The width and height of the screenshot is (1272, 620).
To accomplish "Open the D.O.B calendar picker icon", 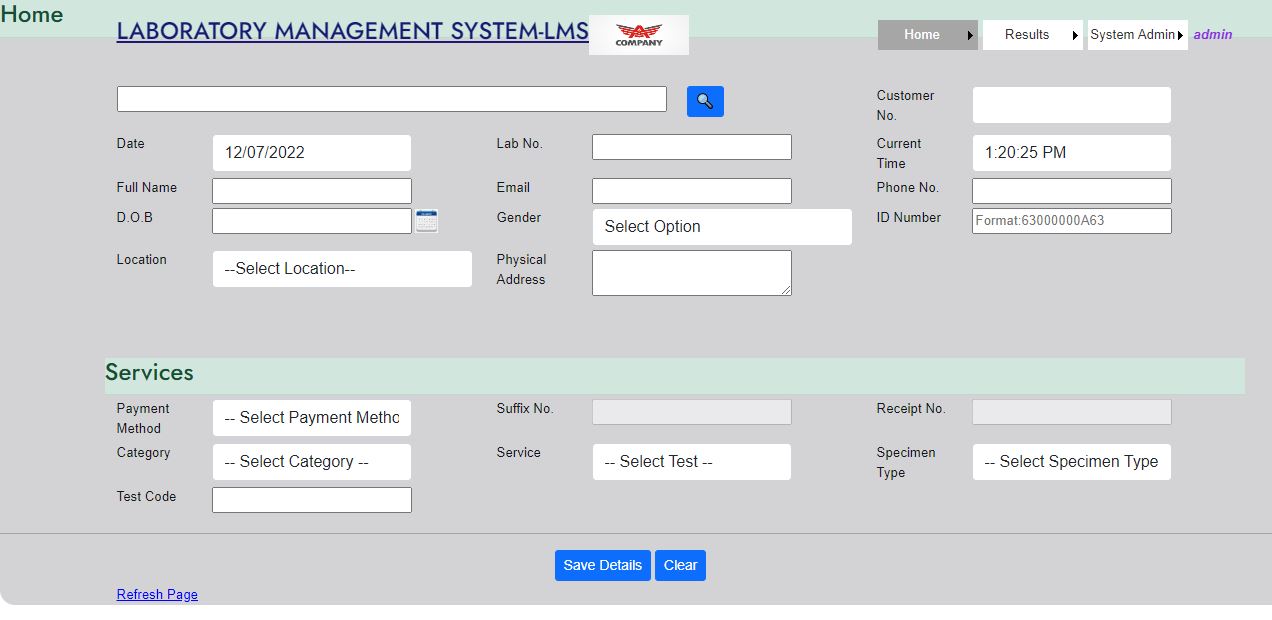I will tap(427, 221).
